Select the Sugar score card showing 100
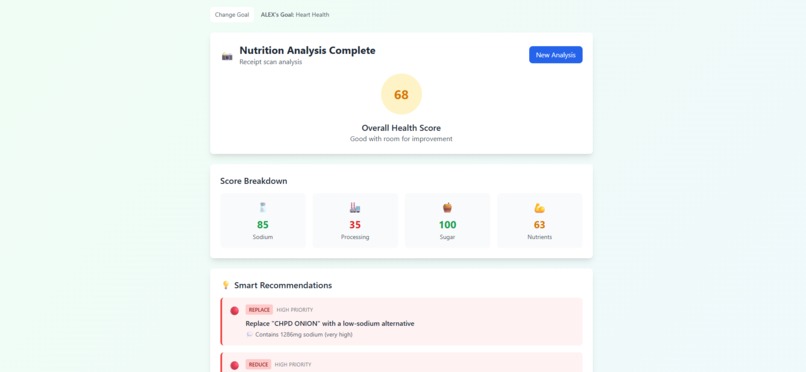 pyautogui.click(x=447, y=221)
